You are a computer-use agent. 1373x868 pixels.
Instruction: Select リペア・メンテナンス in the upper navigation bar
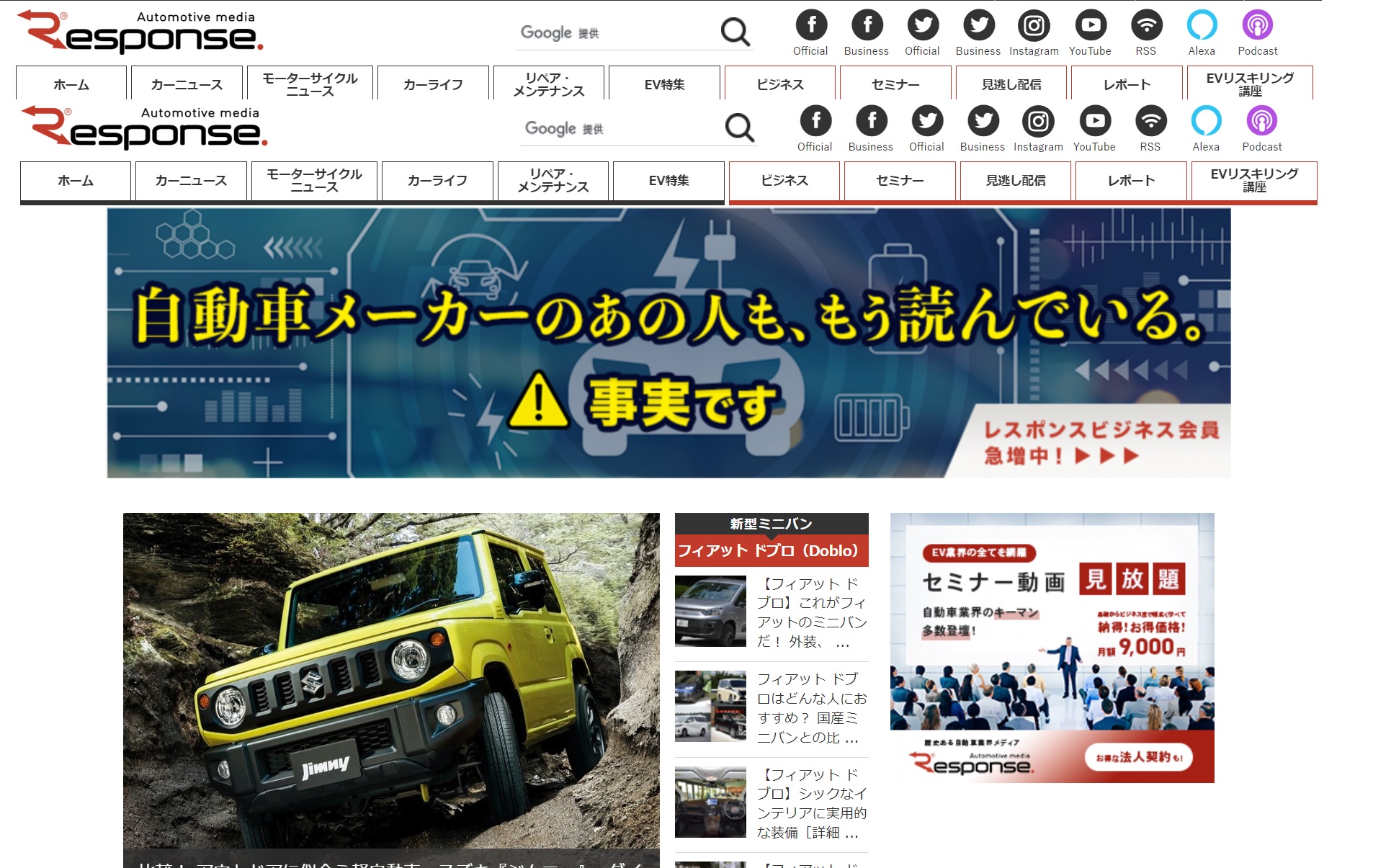pyautogui.click(x=549, y=84)
